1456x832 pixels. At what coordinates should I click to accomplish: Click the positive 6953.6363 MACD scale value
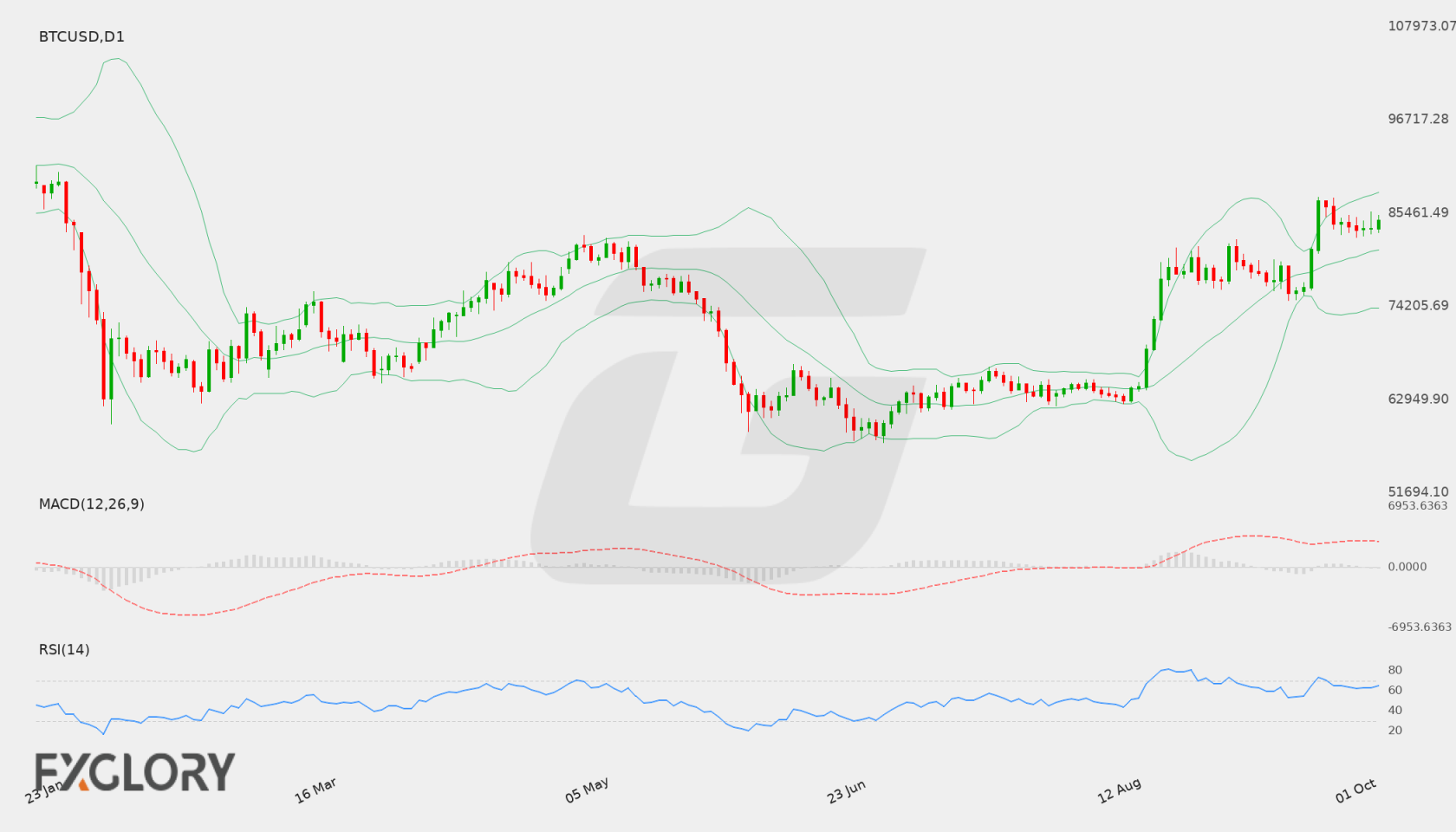pos(1418,506)
